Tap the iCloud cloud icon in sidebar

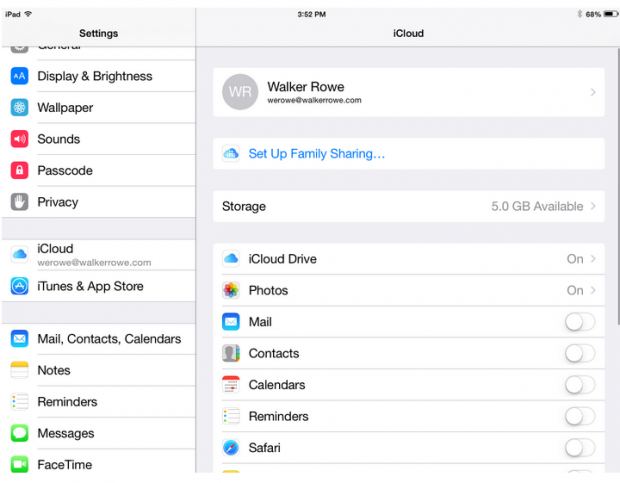tap(19, 255)
